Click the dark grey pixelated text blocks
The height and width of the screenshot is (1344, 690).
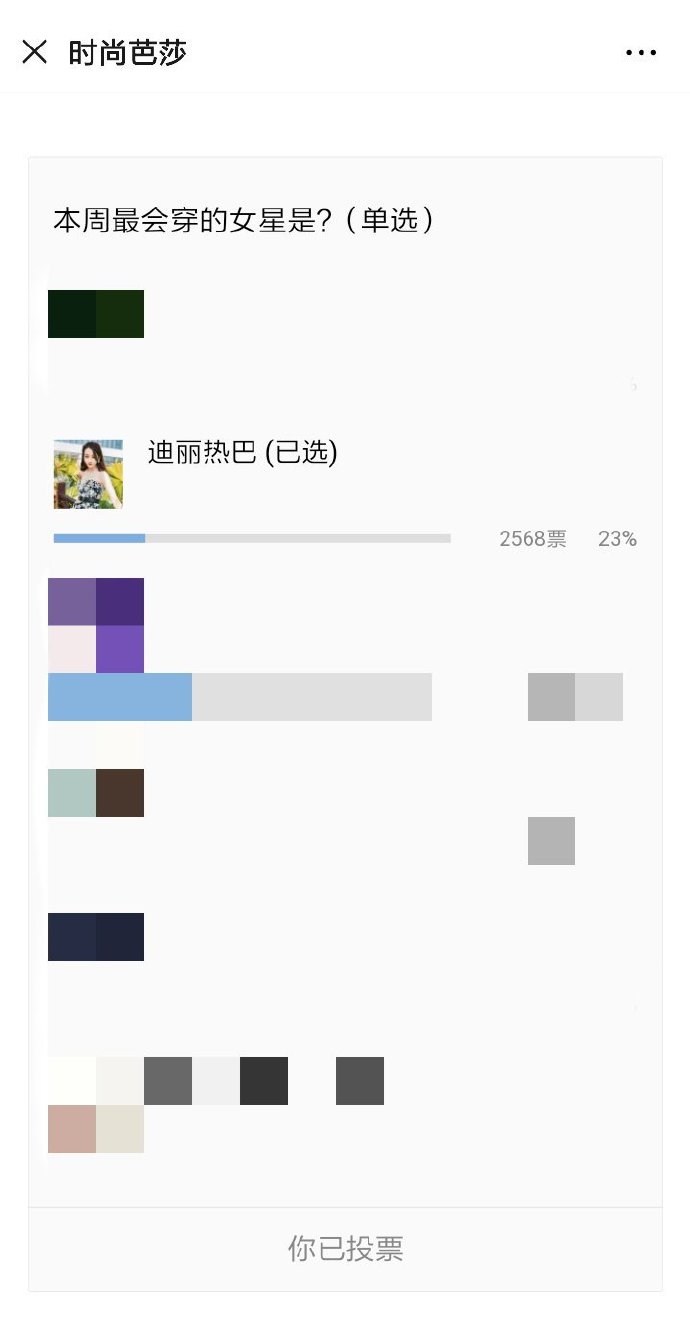point(264,1081)
